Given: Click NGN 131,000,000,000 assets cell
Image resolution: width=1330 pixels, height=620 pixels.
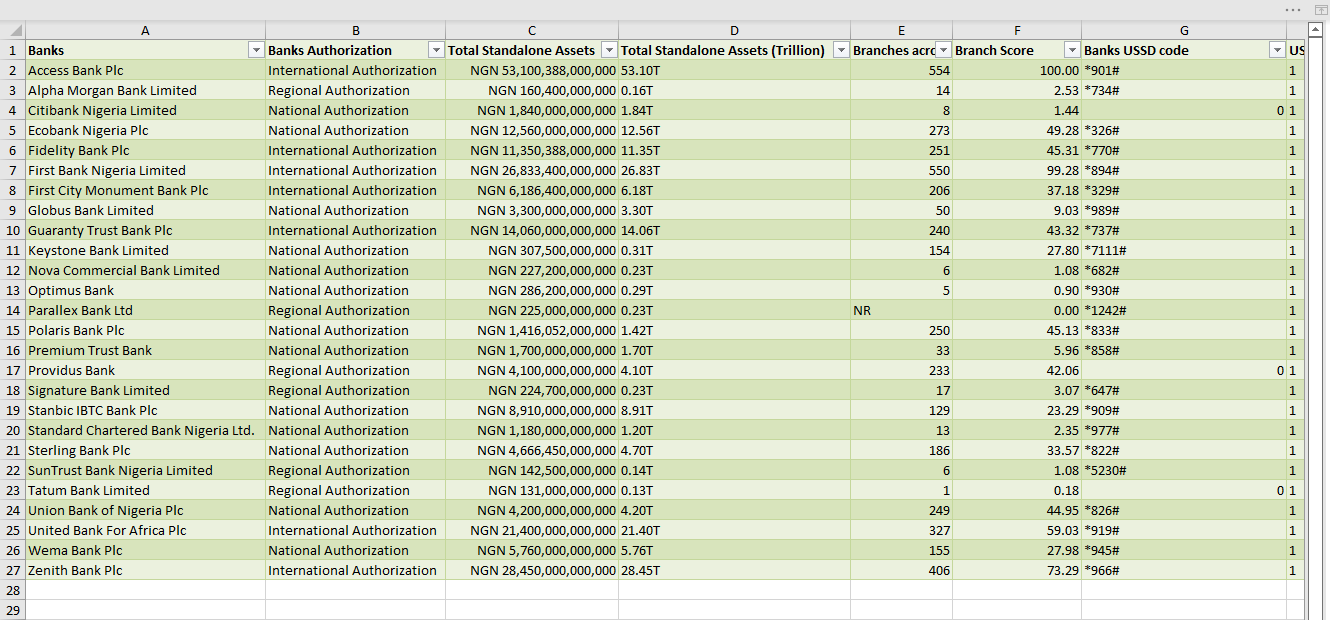Looking at the screenshot, I should (532, 490).
